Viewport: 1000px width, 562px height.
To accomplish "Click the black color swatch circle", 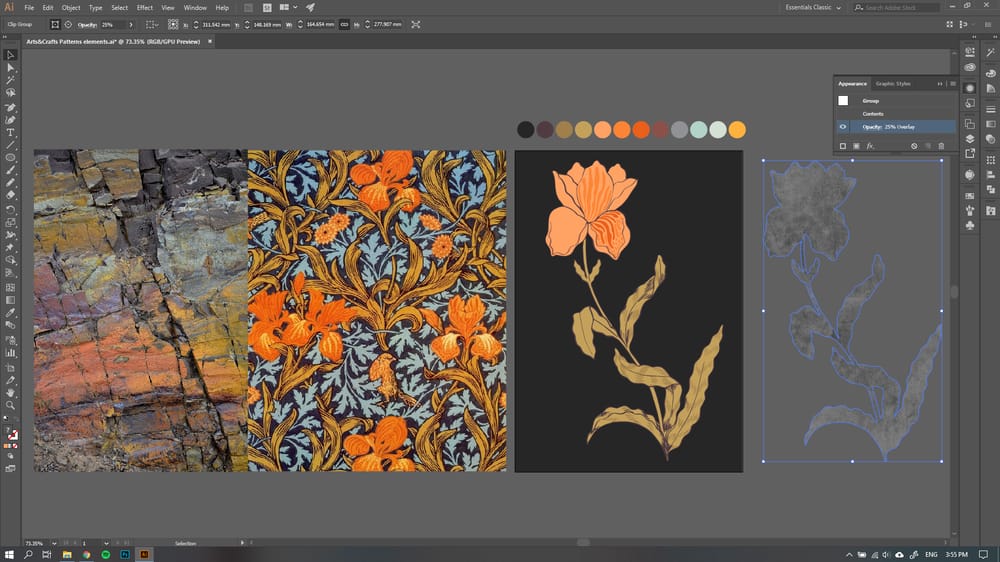I will 526,129.
